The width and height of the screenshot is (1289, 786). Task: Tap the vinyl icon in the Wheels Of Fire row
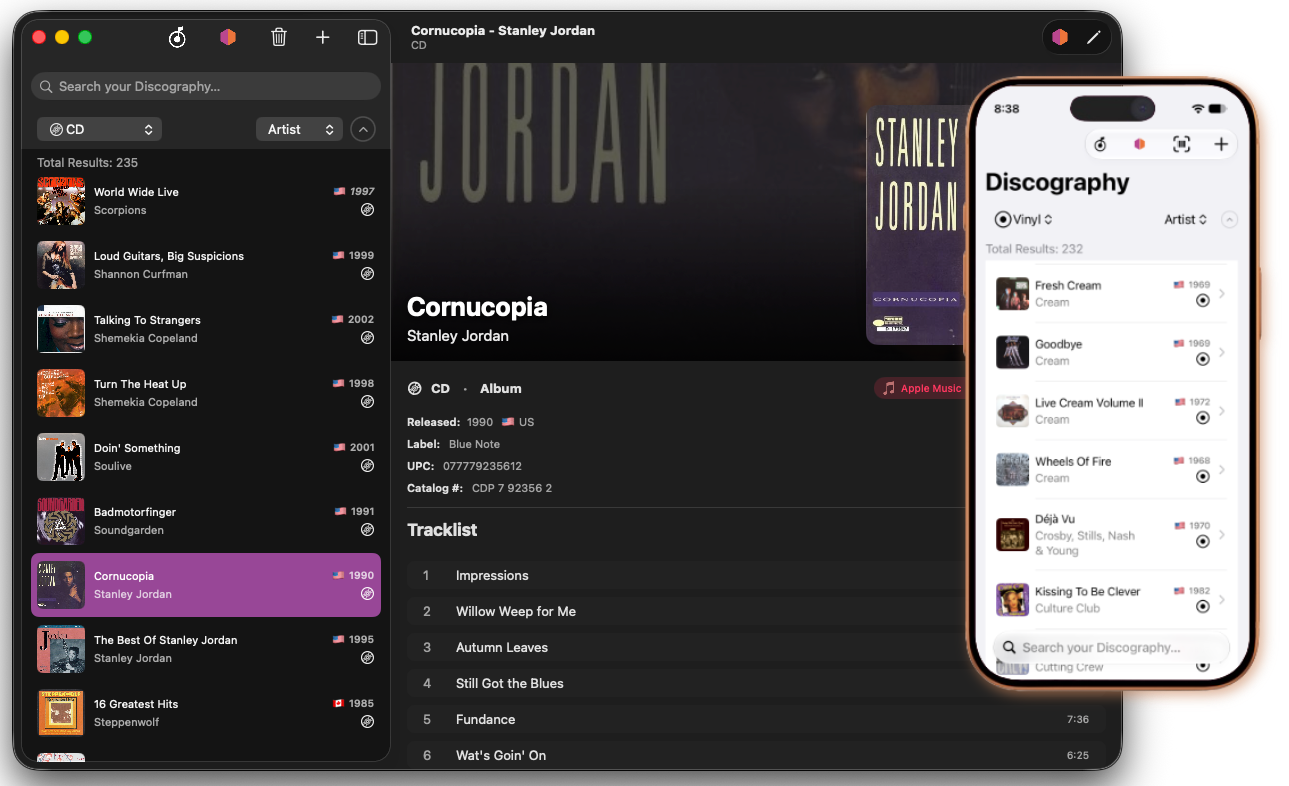coord(1203,477)
